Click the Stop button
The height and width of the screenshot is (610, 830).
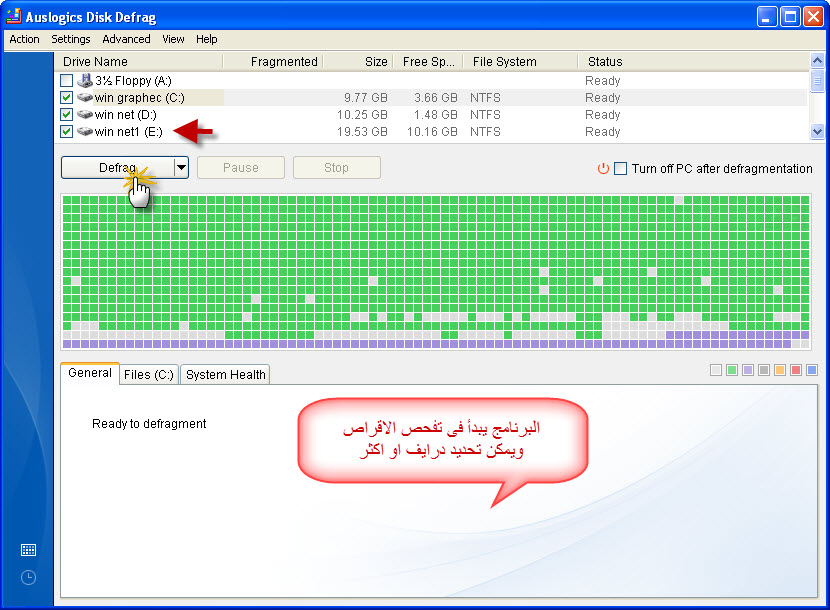pyautogui.click(x=337, y=167)
